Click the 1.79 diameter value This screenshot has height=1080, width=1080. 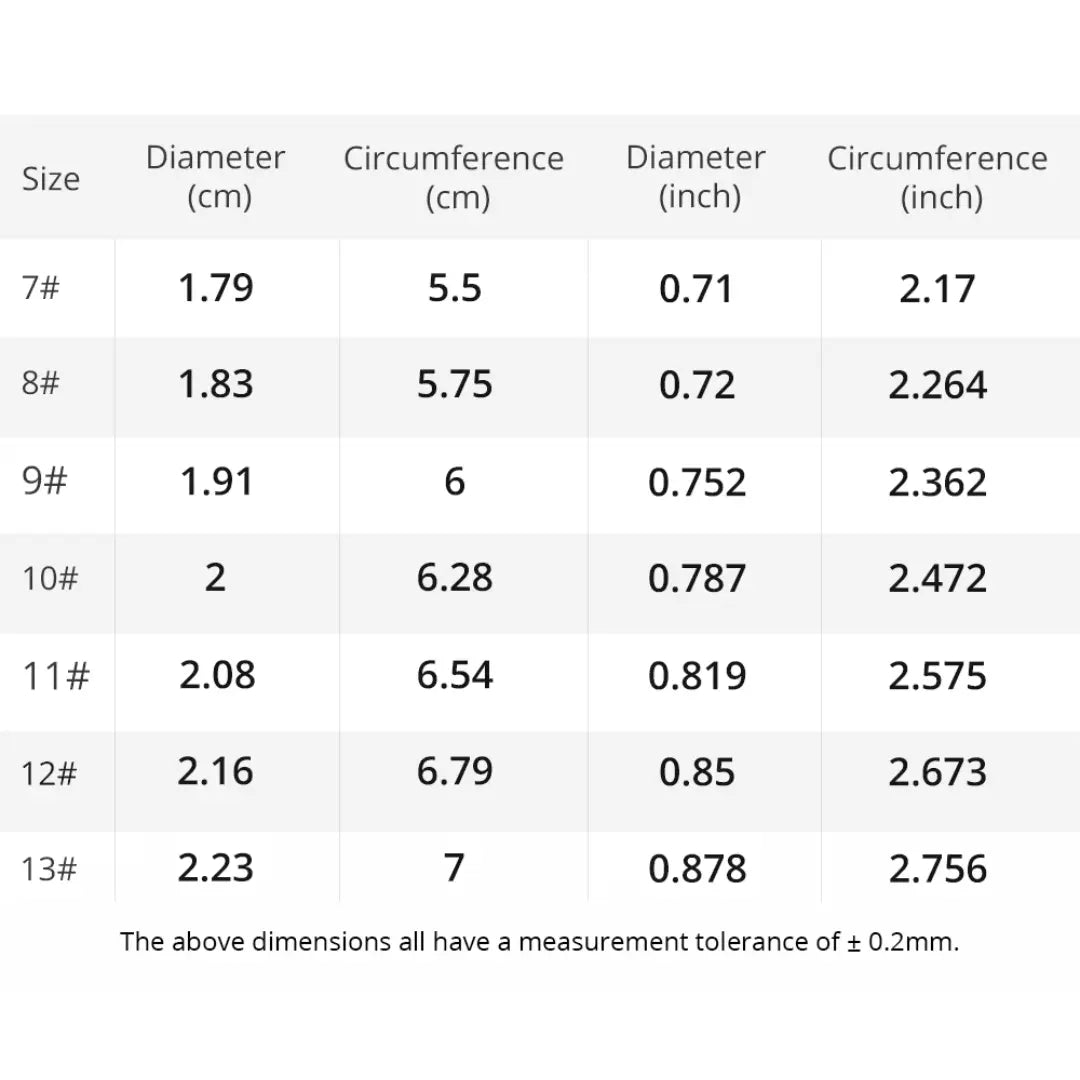tap(216, 288)
